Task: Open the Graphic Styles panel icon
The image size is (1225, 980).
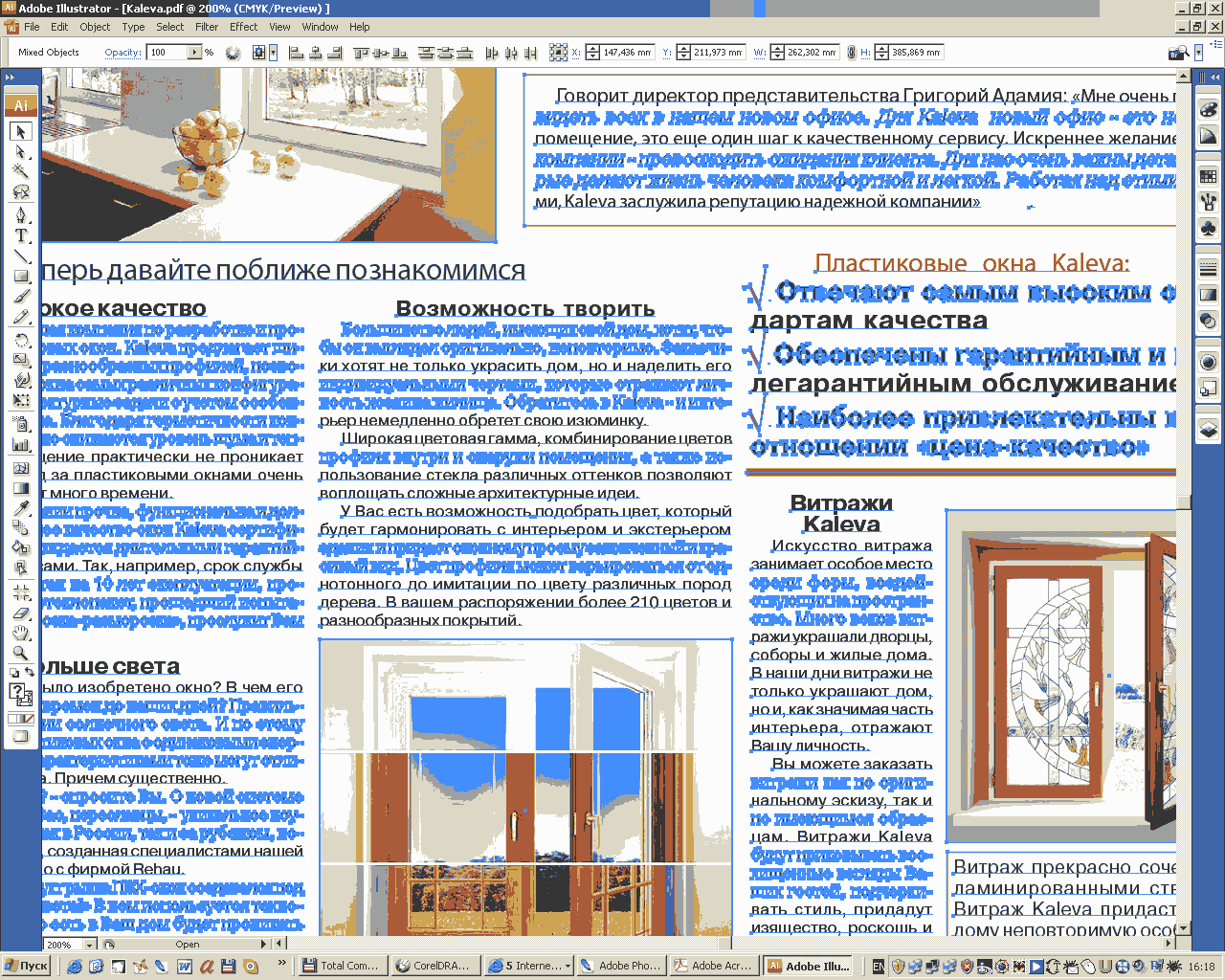Action: pyautogui.click(x=1209, y=388)
